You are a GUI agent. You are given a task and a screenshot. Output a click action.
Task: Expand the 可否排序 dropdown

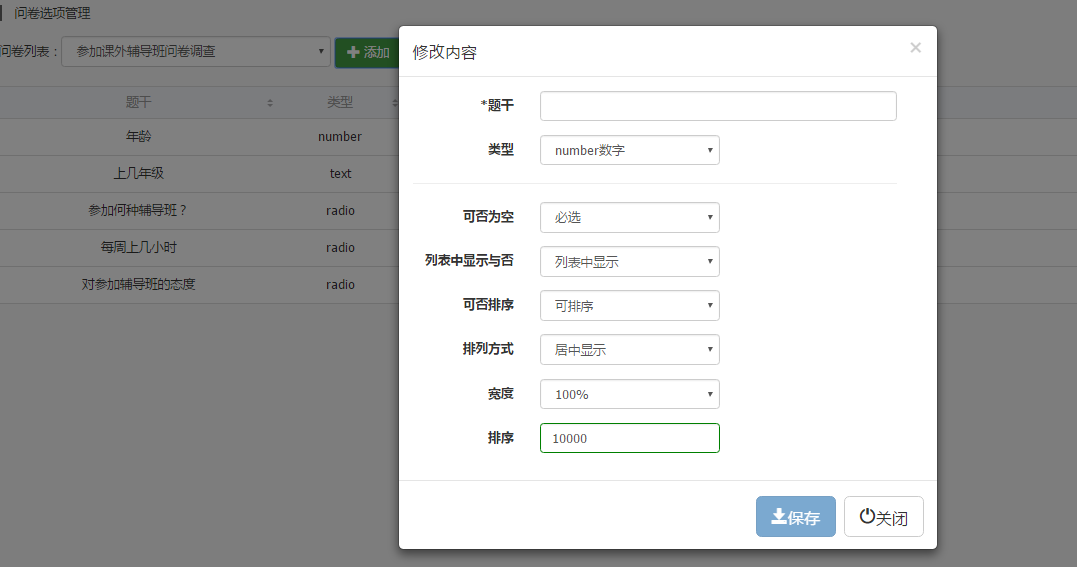(x=629, y=305)
